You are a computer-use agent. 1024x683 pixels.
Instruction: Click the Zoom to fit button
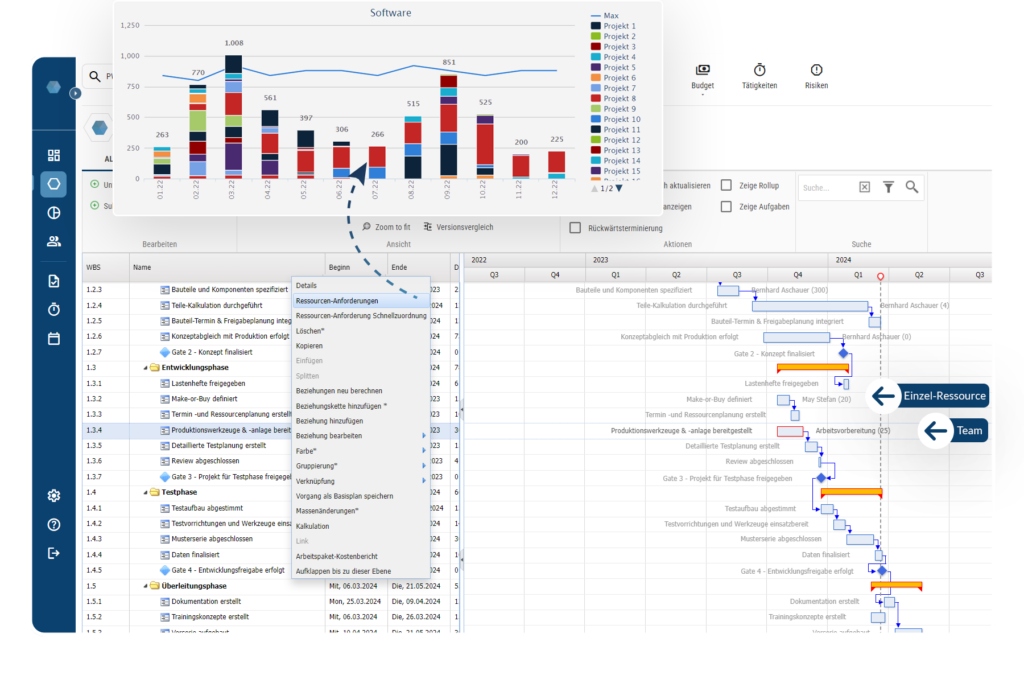(386, 227)
